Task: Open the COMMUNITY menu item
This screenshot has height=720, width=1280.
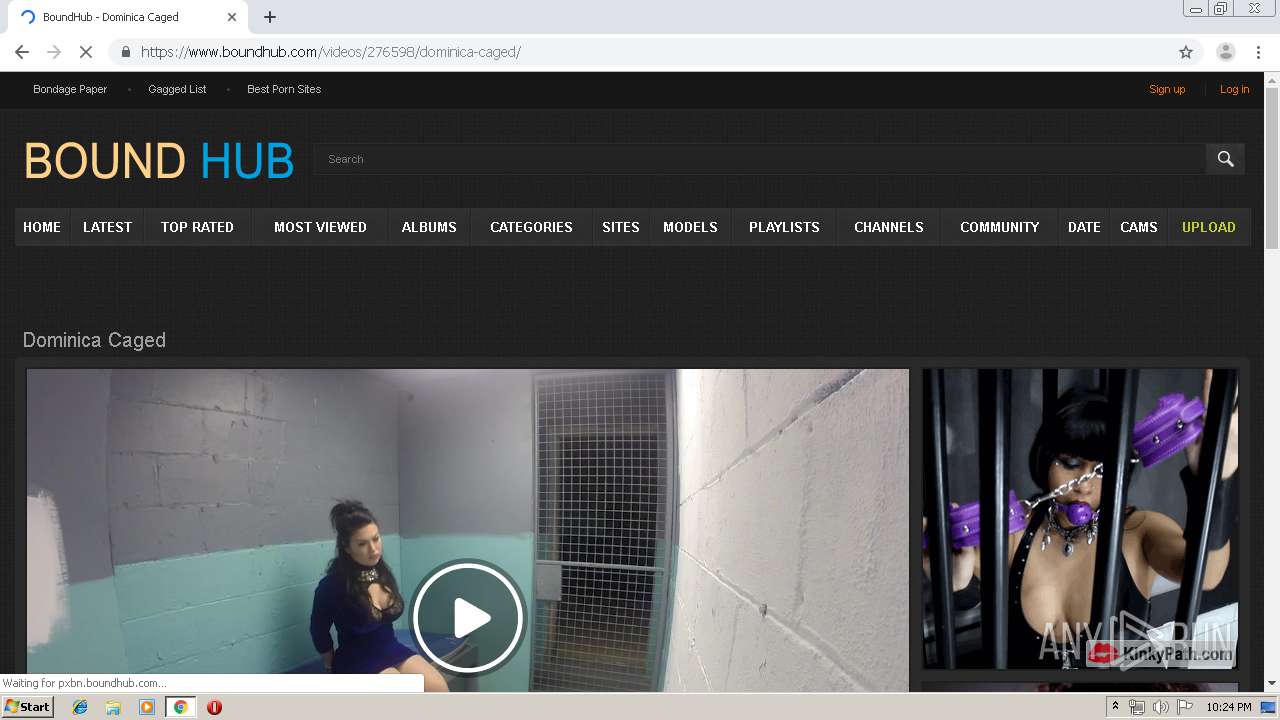Action: click(999, 227)
